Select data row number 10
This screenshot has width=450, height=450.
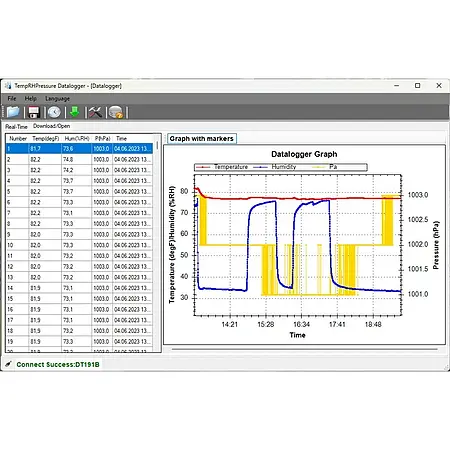79,245
